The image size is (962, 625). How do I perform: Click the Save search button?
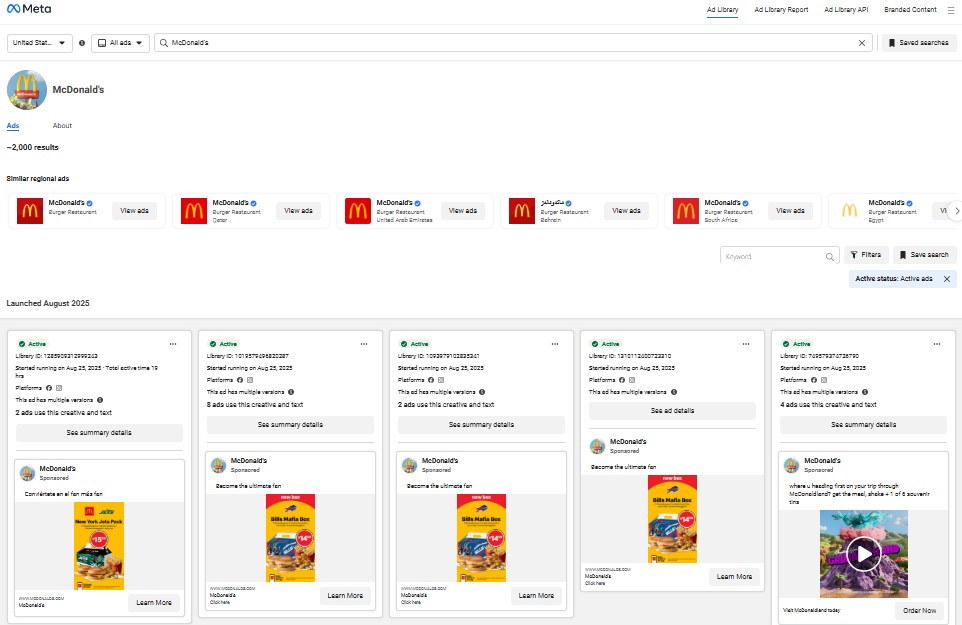click(x=924, y=255)
